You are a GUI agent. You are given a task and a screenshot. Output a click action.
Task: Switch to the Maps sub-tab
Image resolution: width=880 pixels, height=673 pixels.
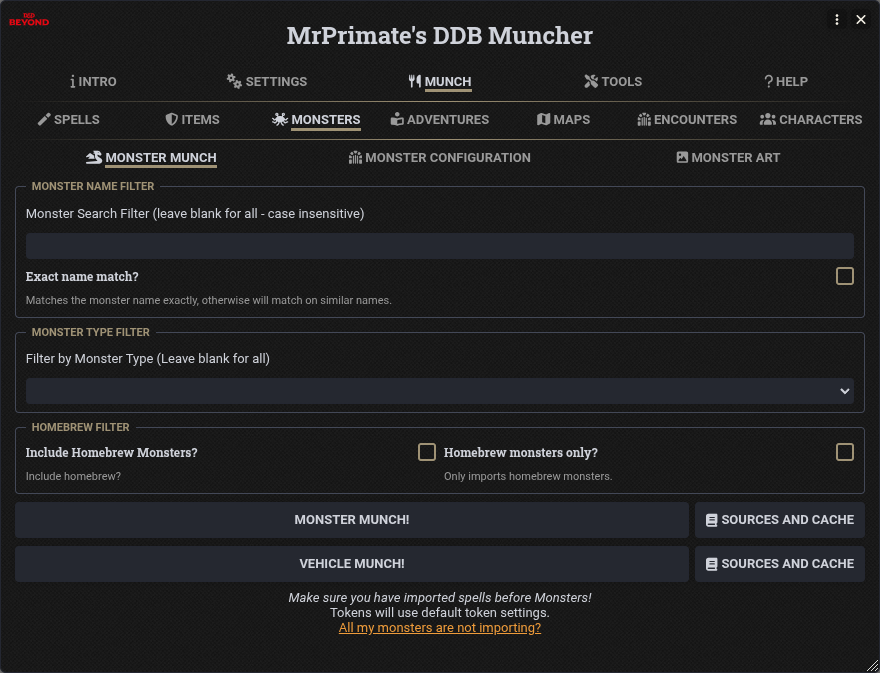tap(563, 119)
